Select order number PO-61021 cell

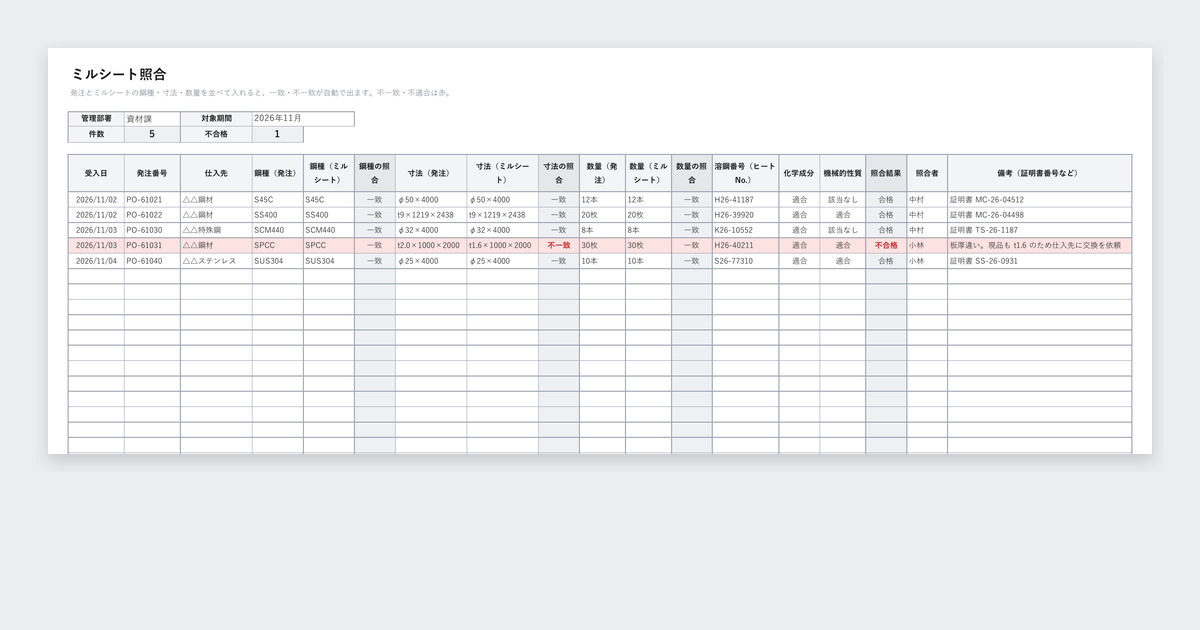152,199
